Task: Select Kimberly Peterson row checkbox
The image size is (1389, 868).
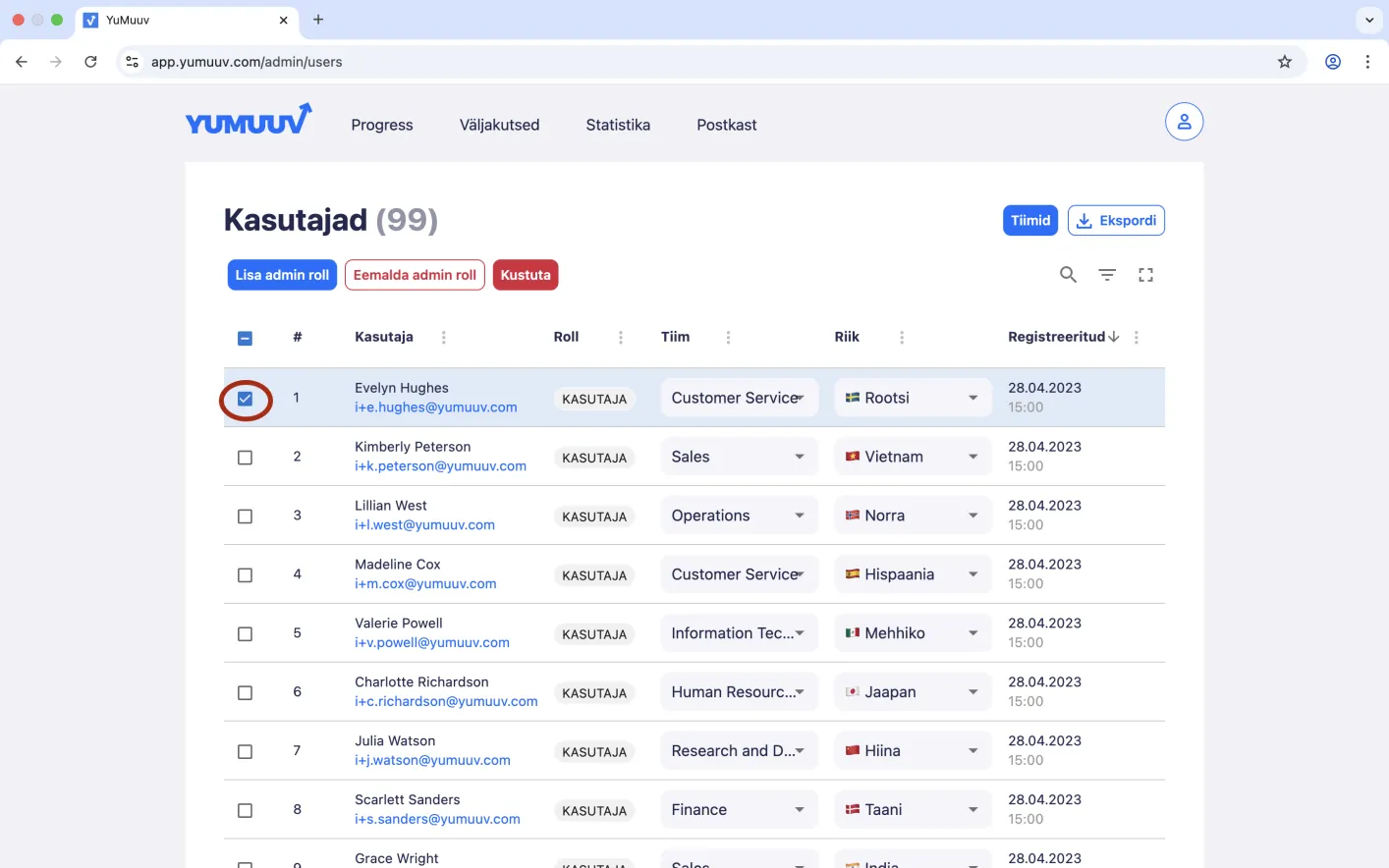Action: [x=246, y=458]
